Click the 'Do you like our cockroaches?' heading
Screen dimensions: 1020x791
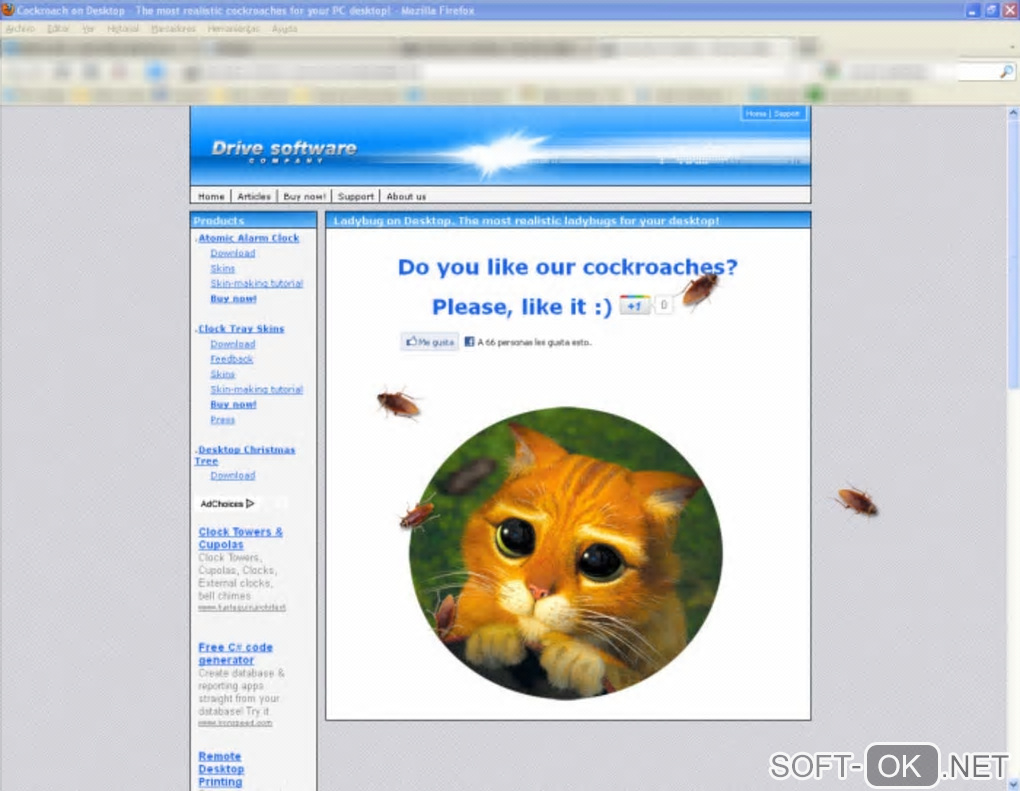(x=567, y=267)
